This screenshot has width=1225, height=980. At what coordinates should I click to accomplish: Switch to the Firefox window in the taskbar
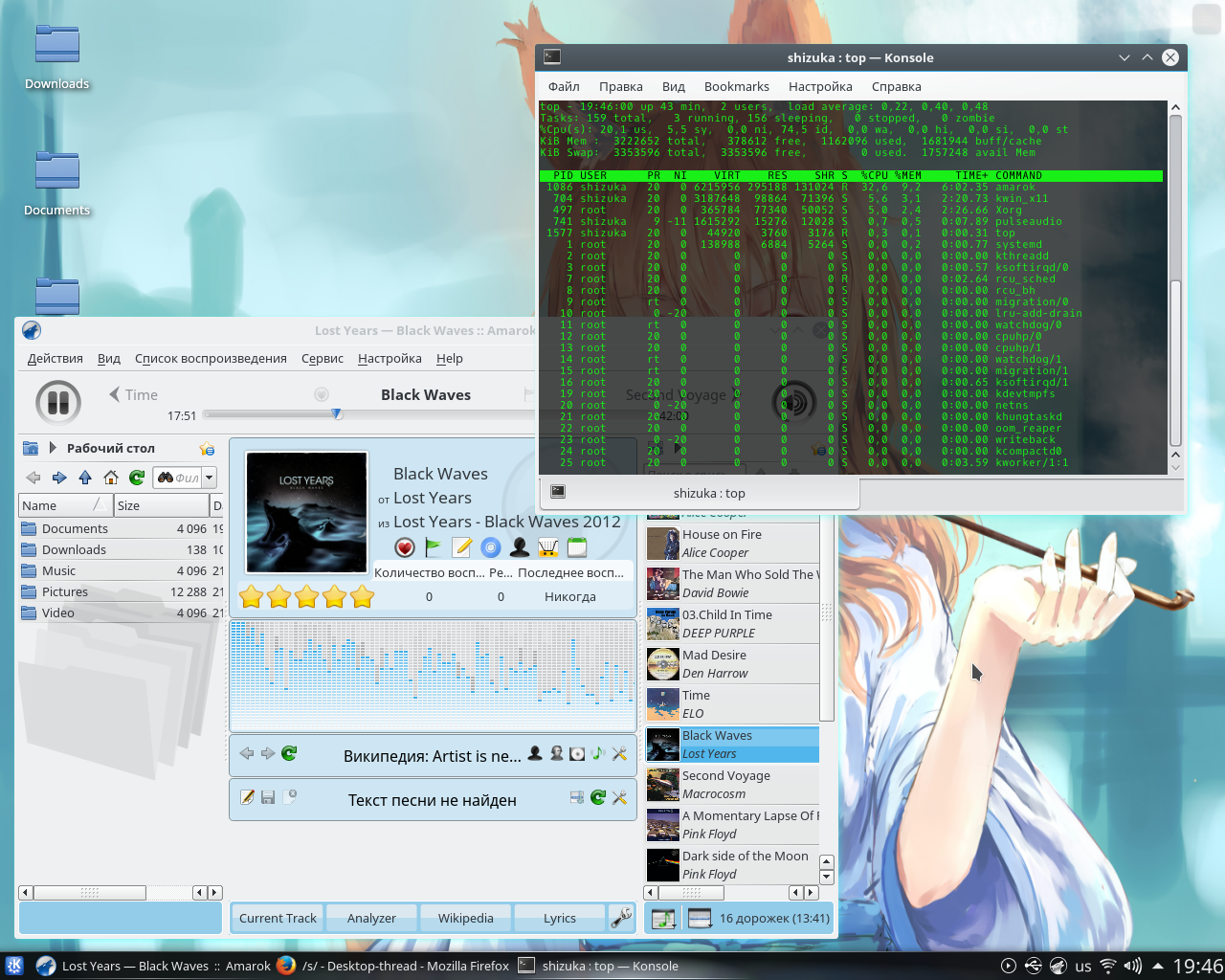[394, 966]
